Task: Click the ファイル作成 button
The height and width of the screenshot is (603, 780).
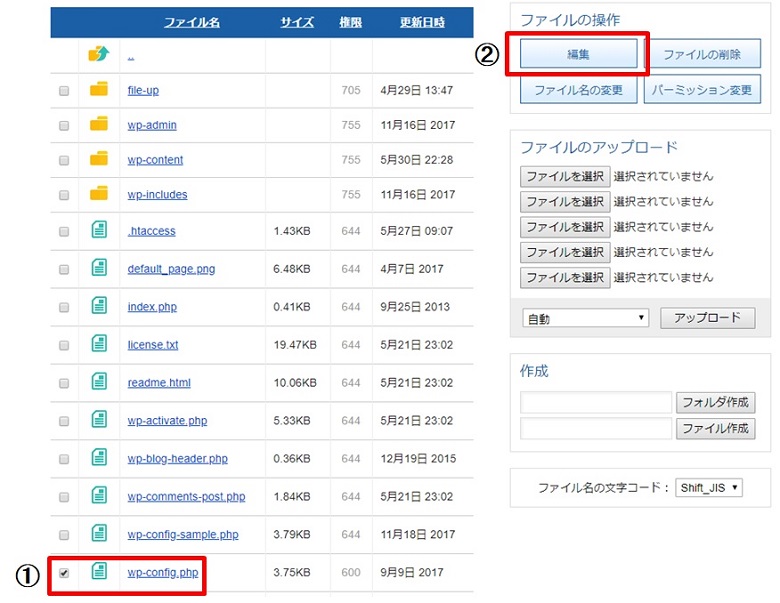Action: click(x=715, y=428)
